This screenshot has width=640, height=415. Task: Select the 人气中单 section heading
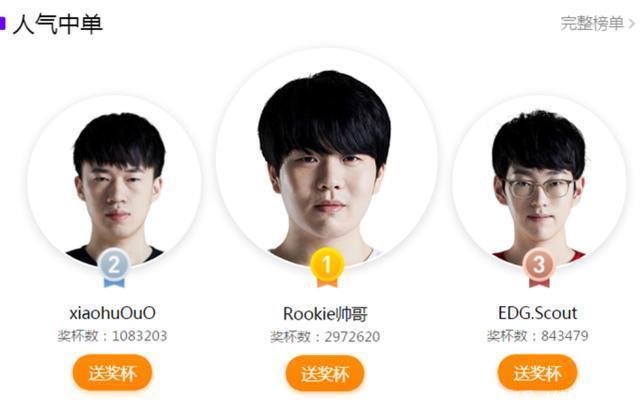(x=58, y=24)
